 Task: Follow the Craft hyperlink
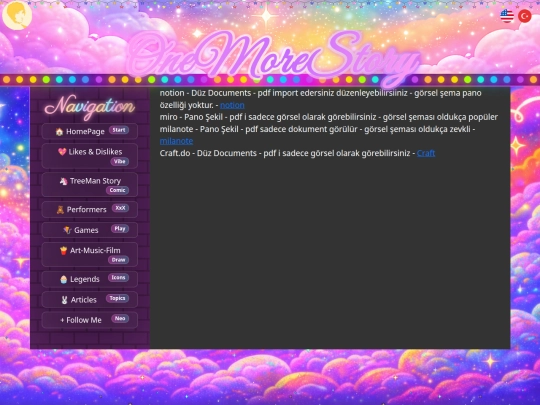pyautogui.click(x=426, y=153)
